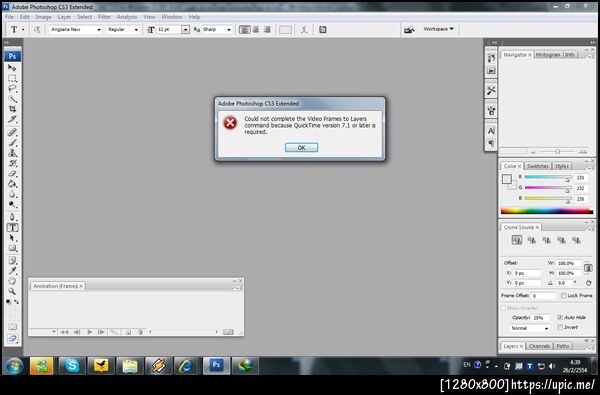Launch Bridge from the options bar
This screenshot has height=395, width=600.
409,29
